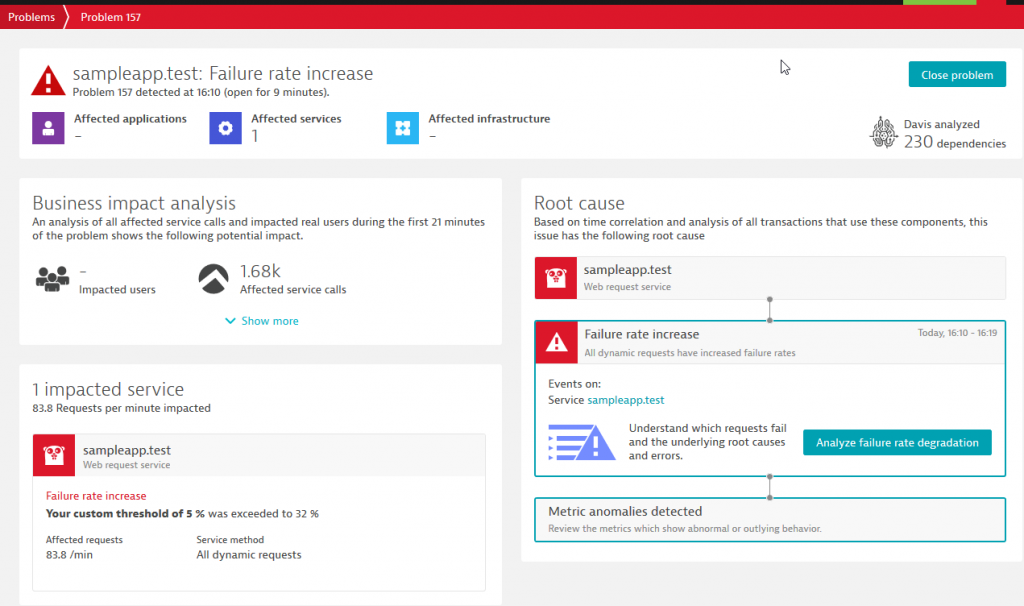1024x606 pixels.
Task: Collapse the Failure rate increase event card
Action: tap(769, 342)
